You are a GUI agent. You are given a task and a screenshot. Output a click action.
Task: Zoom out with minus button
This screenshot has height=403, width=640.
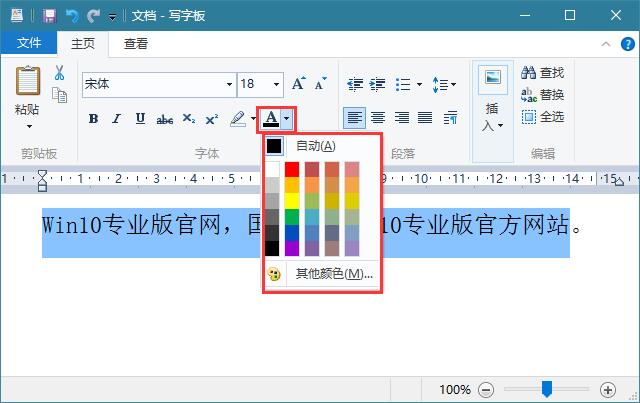[x=486, y=390]
